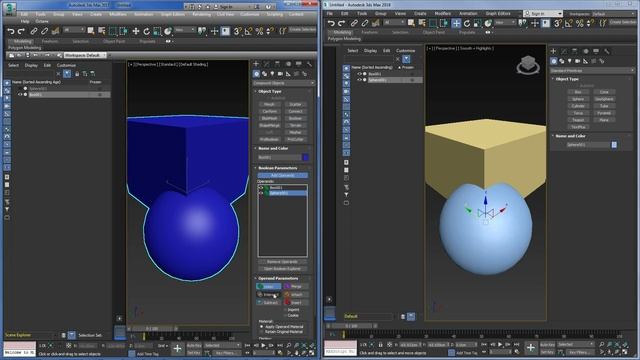Collapse Name and Color rollout in right panel

coord(570,136)
